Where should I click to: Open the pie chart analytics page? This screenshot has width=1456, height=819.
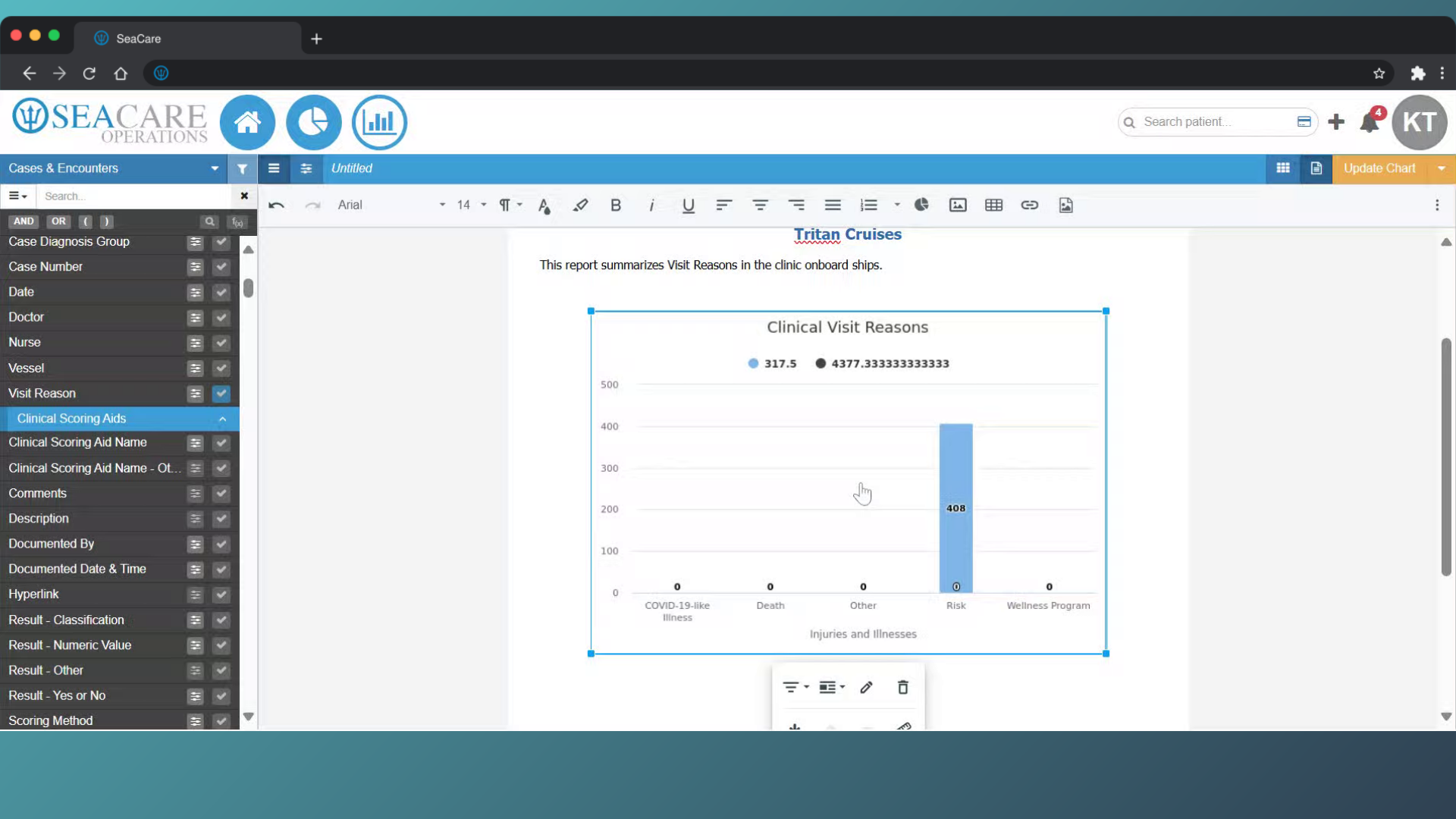tap(313, 122)
